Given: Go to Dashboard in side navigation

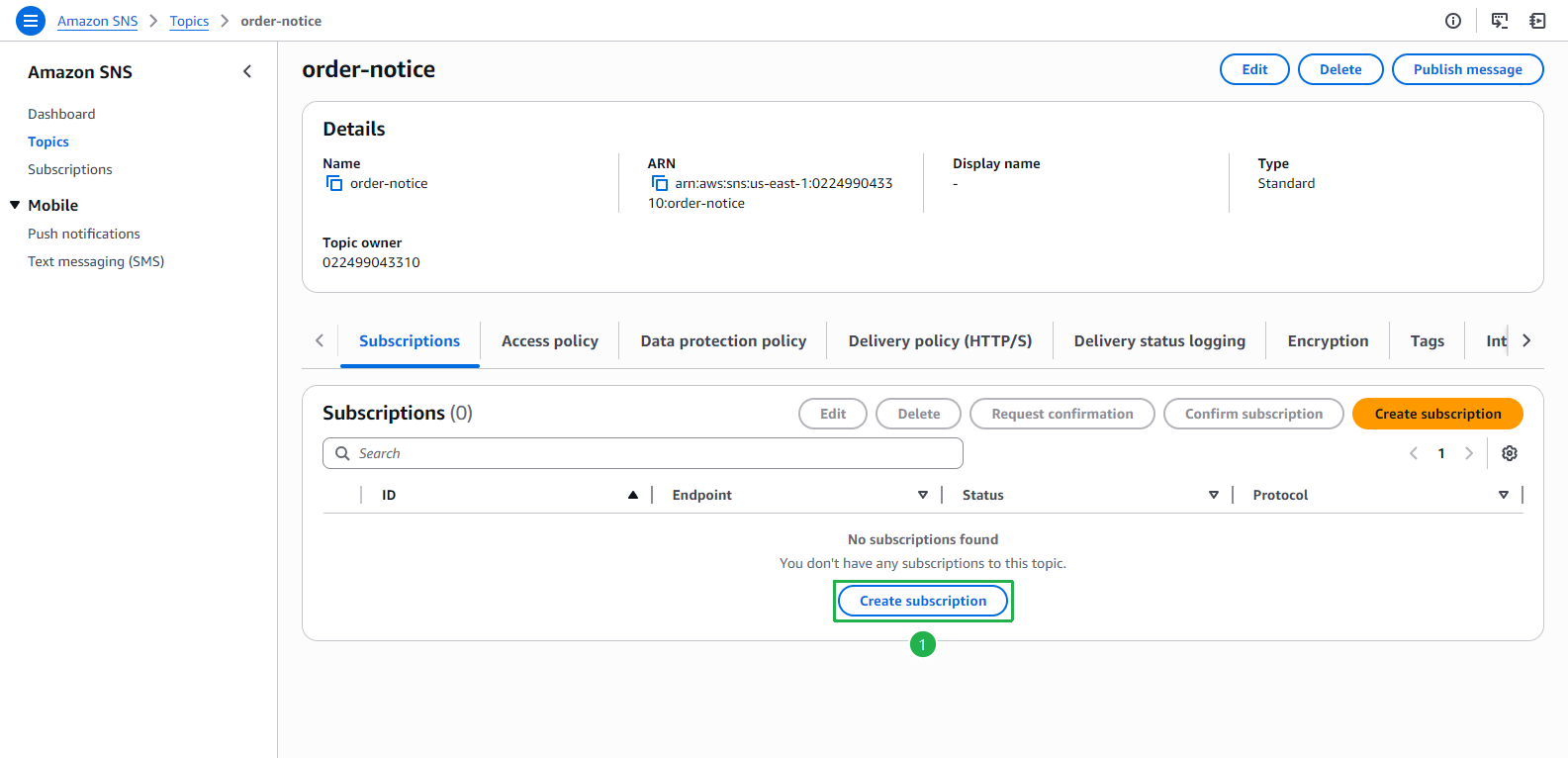Looking at the screenshot, I should [x=61, y=114].
